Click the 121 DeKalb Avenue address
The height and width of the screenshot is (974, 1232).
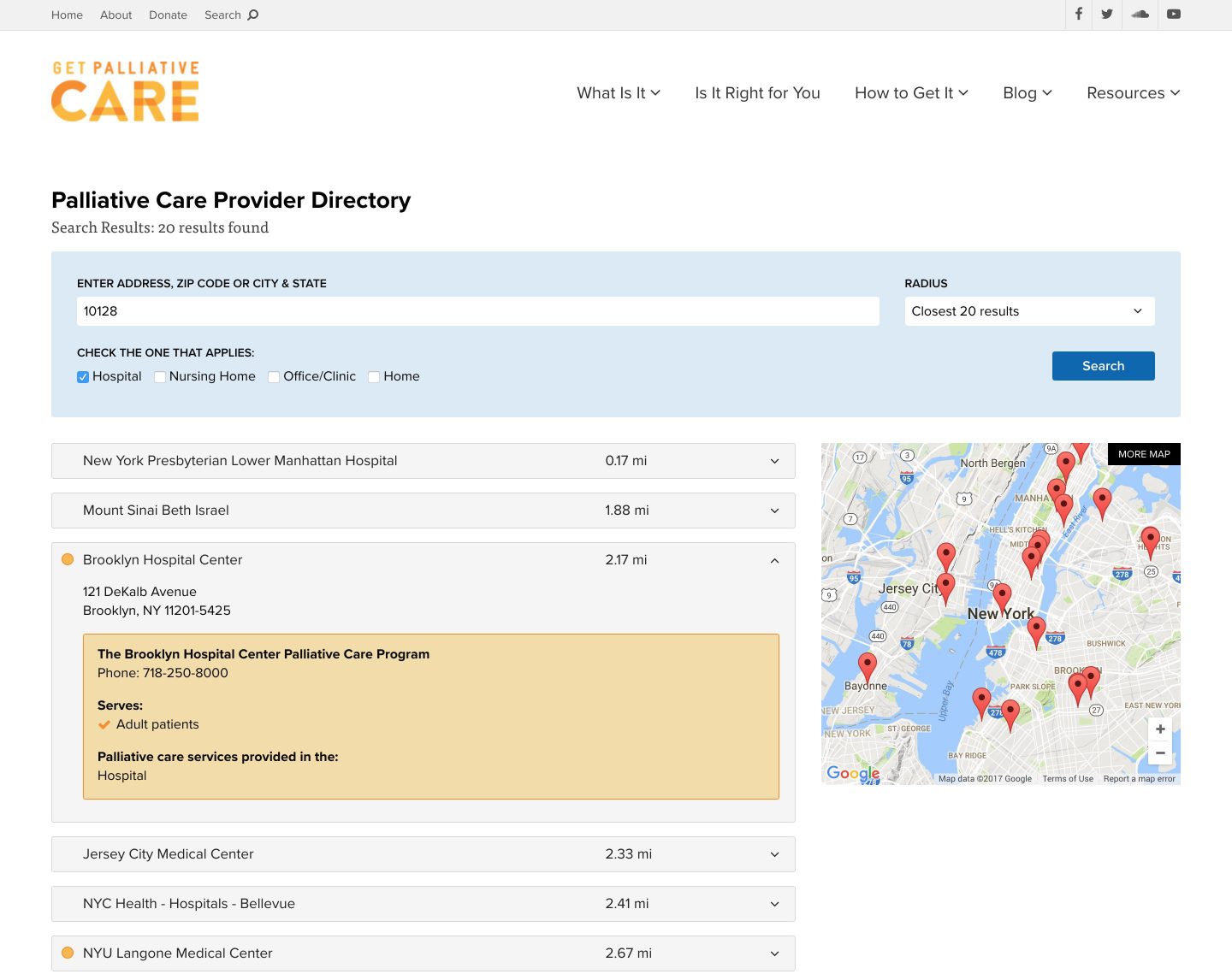tap(139, 592)
